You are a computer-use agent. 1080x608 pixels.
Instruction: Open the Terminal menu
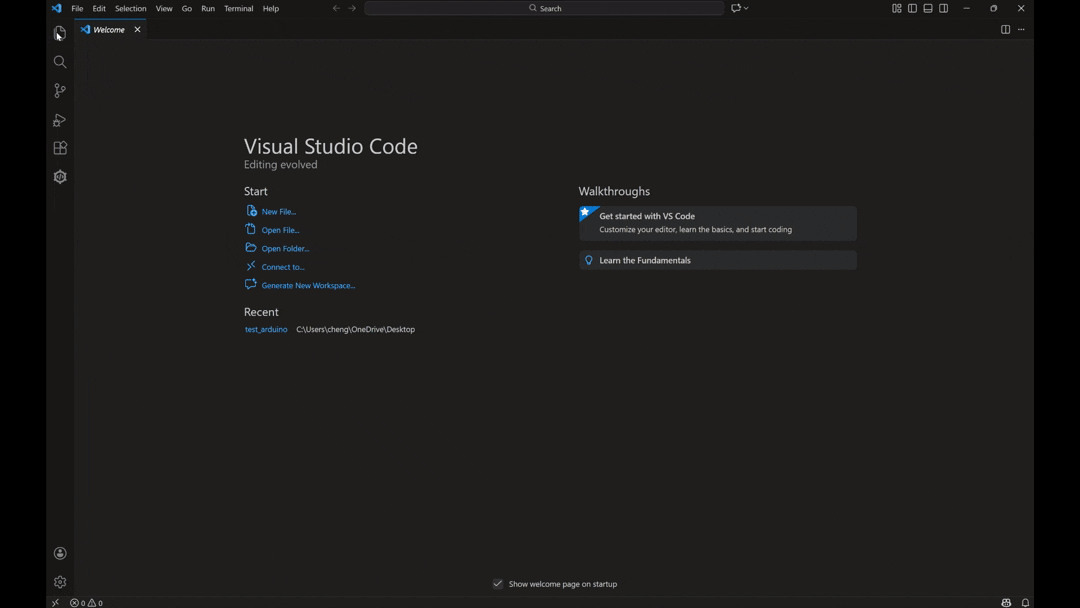click(239, 9)
